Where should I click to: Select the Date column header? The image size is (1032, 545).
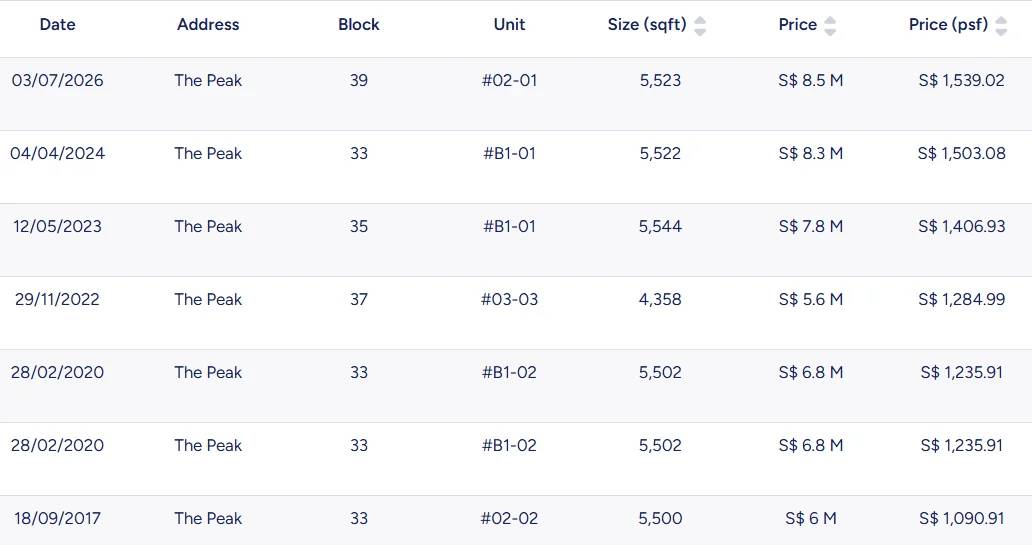point(57,24)
